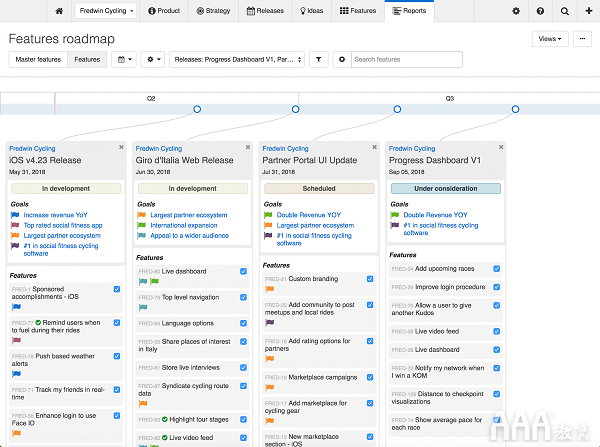The height and width of the screenshot is (447, 600).
Task: Click the orange flag under Custom branding
Action: [x=269, y=289]
